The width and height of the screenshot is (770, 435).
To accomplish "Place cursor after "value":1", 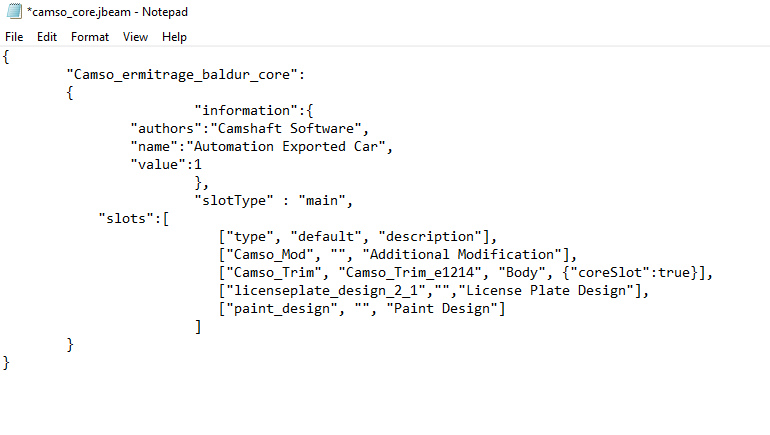I will pos(202,165).
